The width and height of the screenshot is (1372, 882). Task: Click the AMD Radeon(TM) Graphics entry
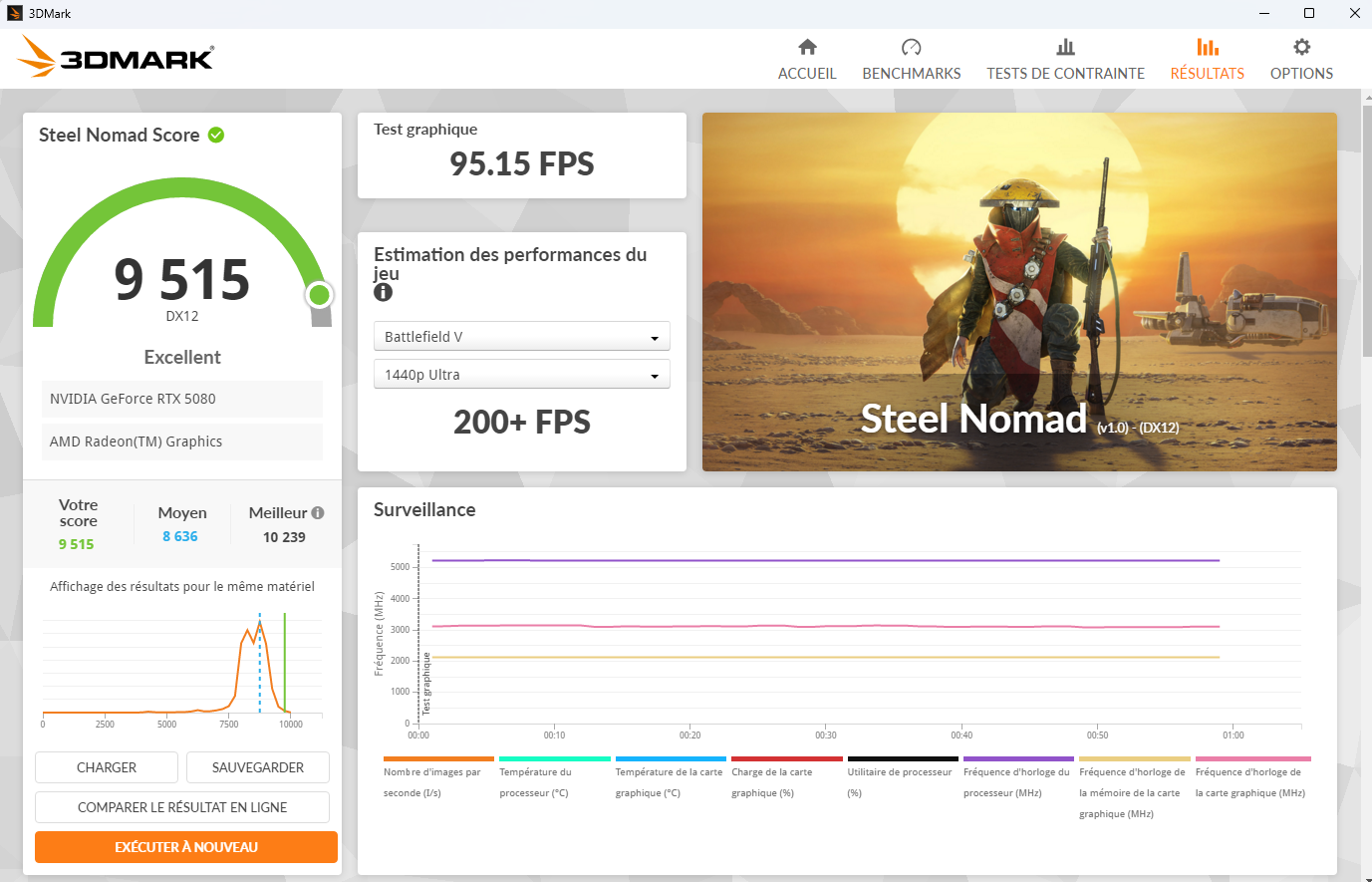pyautogui.click(x=182, y=441)
